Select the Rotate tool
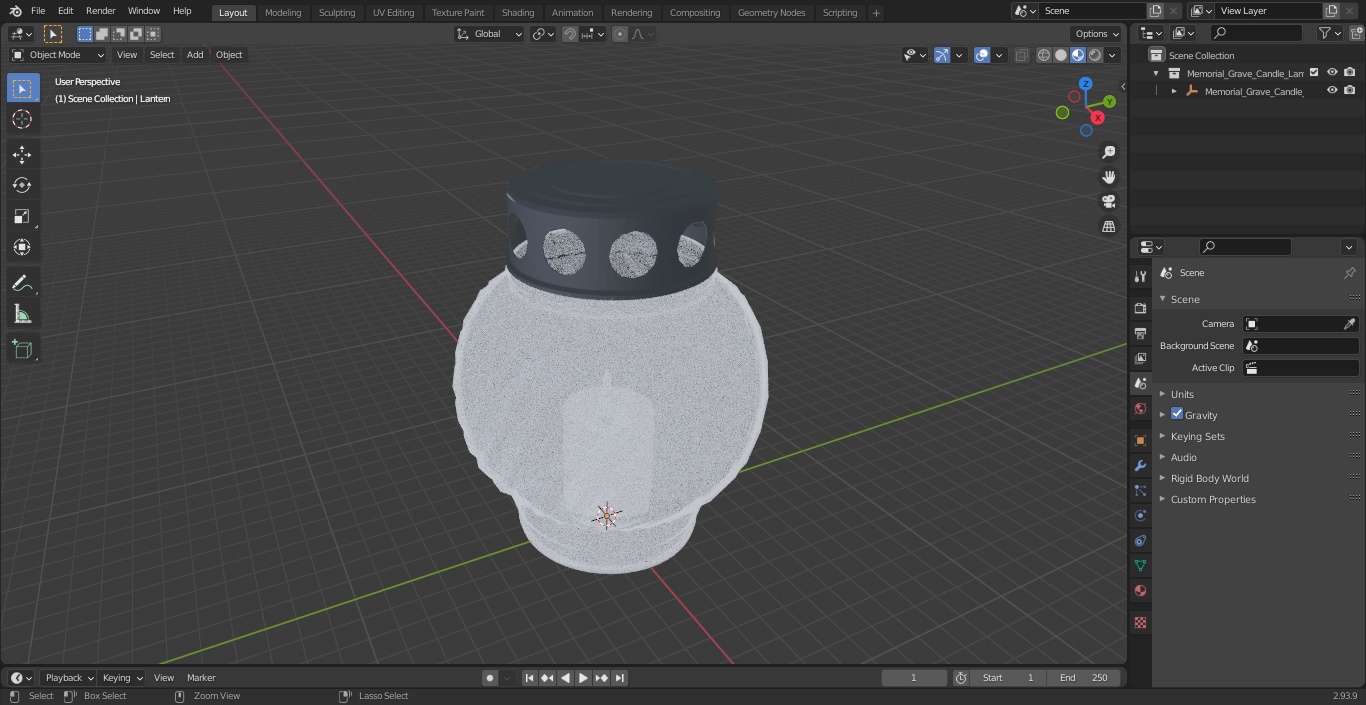 tap(22, 185)
